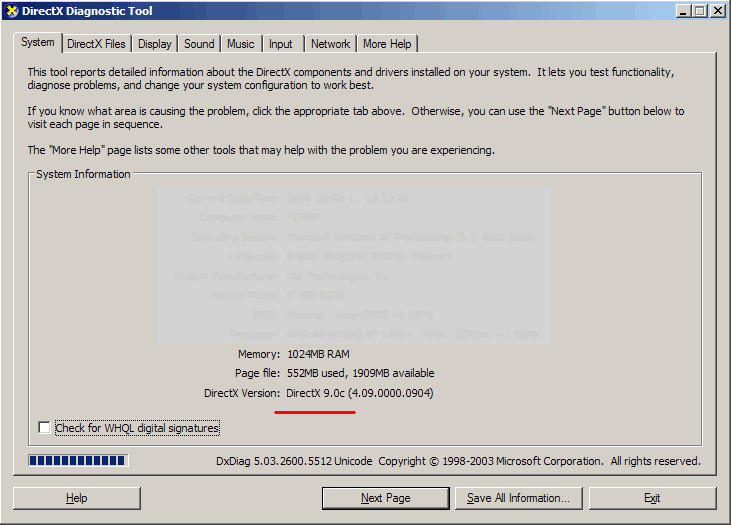The width and height of the screenshot is (731, 525).
Task: Click Save All Information button
Action: click(x=518, y=498)
